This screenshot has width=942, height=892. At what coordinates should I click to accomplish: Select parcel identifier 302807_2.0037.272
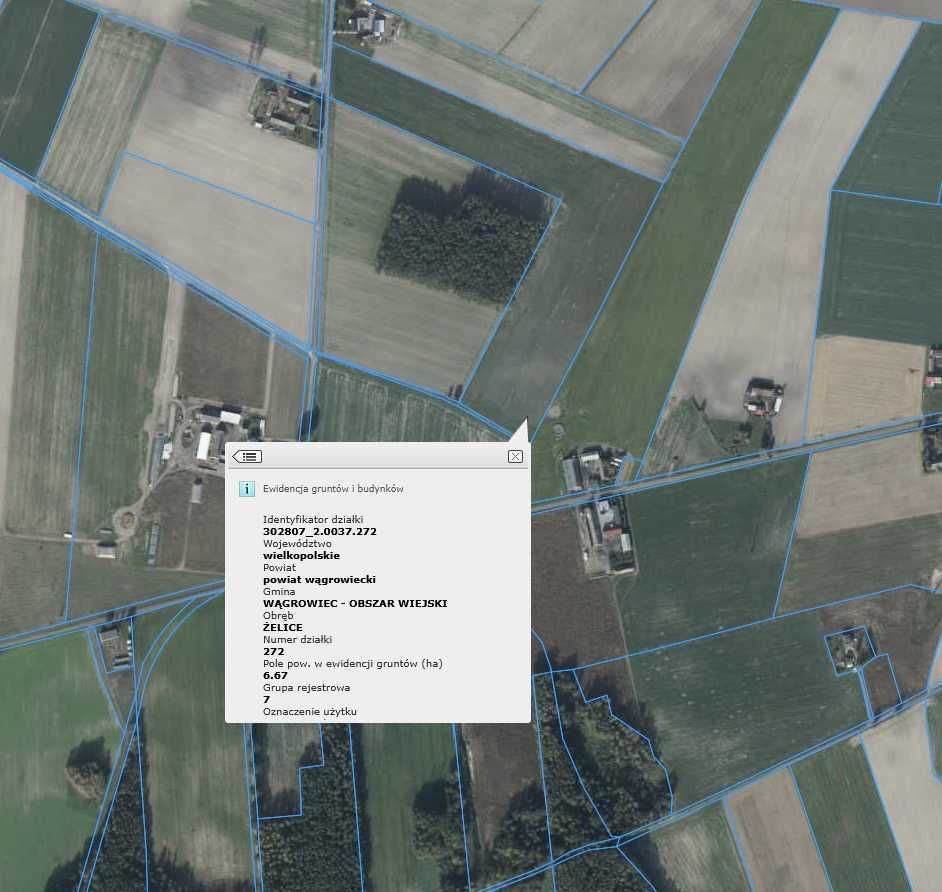[320, 532]
